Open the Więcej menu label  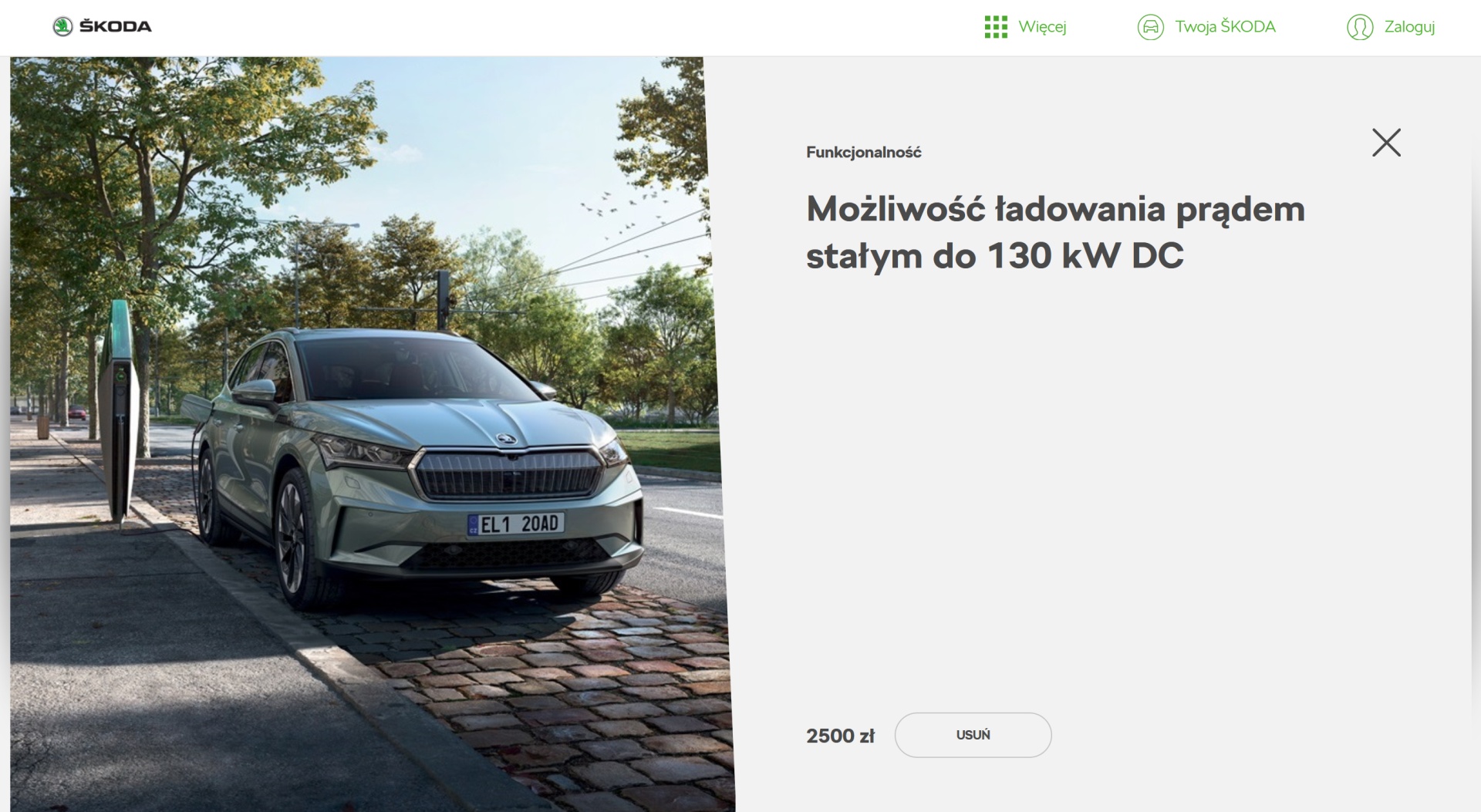tap(1042, 27)
